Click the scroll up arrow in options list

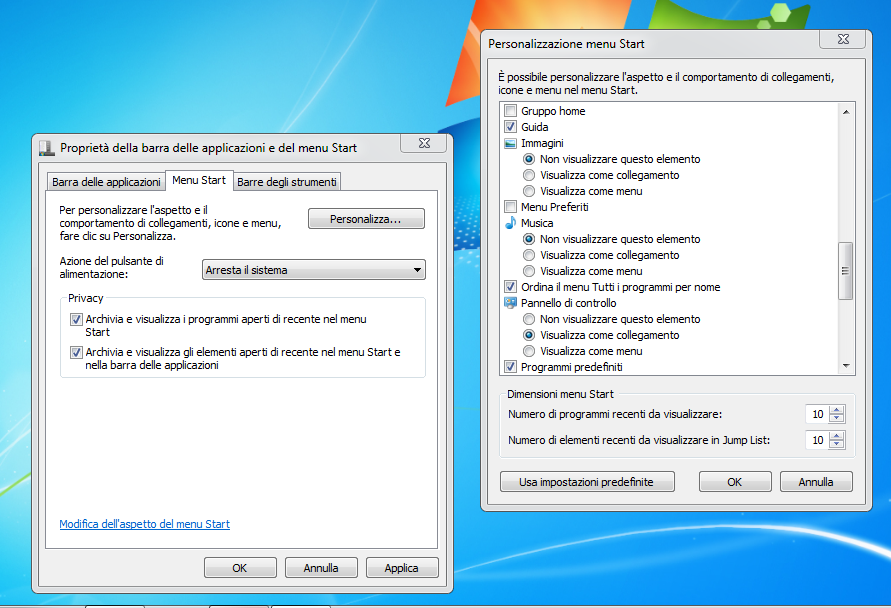846,111
